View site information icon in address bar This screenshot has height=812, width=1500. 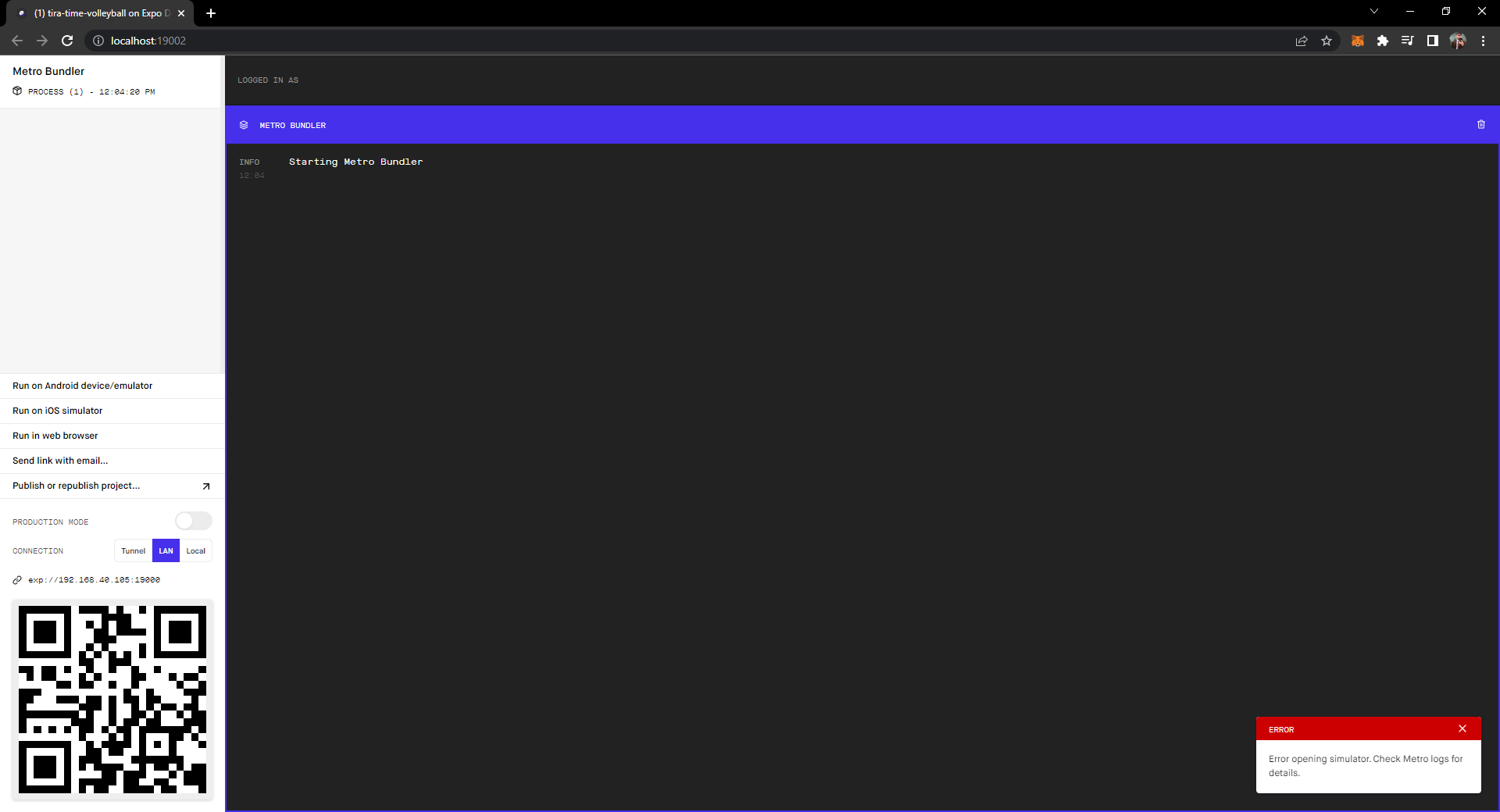tap(98, 41)
